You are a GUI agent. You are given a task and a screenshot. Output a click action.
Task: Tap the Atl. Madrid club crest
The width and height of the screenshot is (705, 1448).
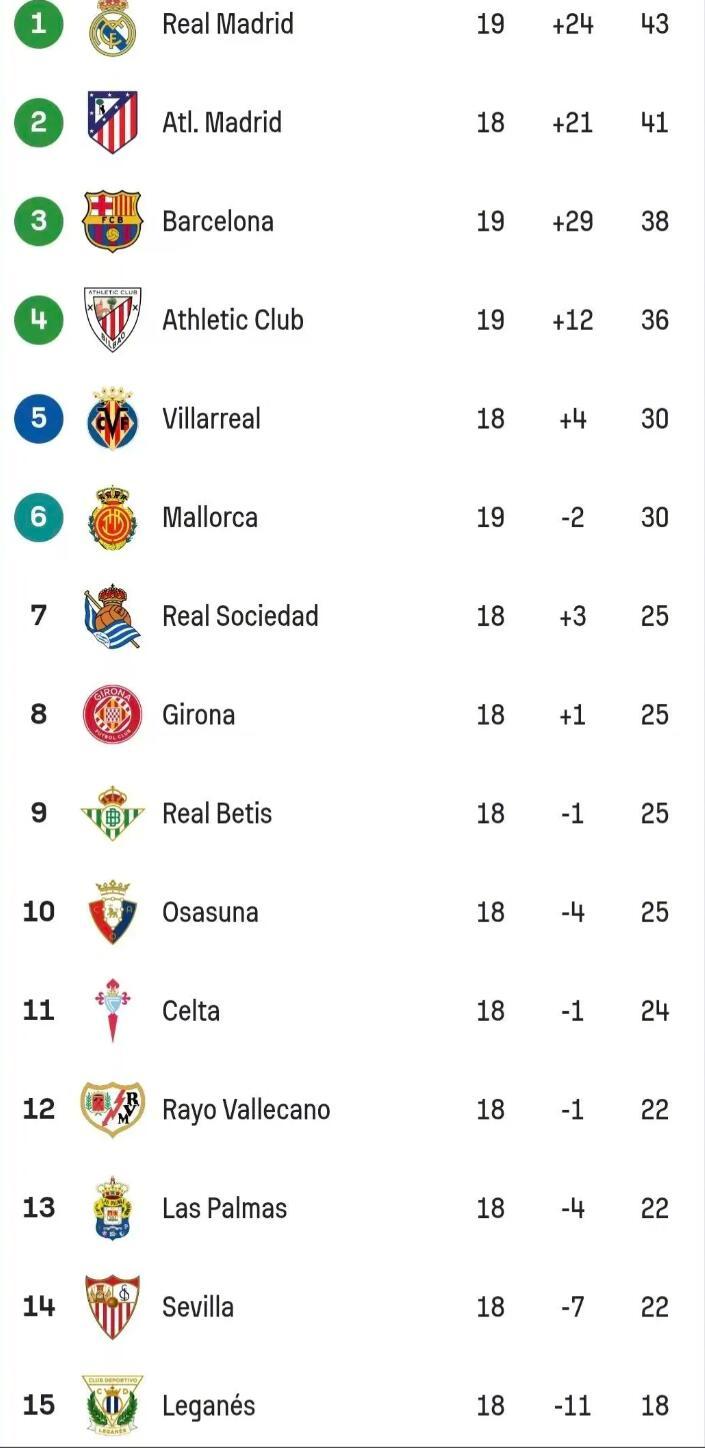112,122
